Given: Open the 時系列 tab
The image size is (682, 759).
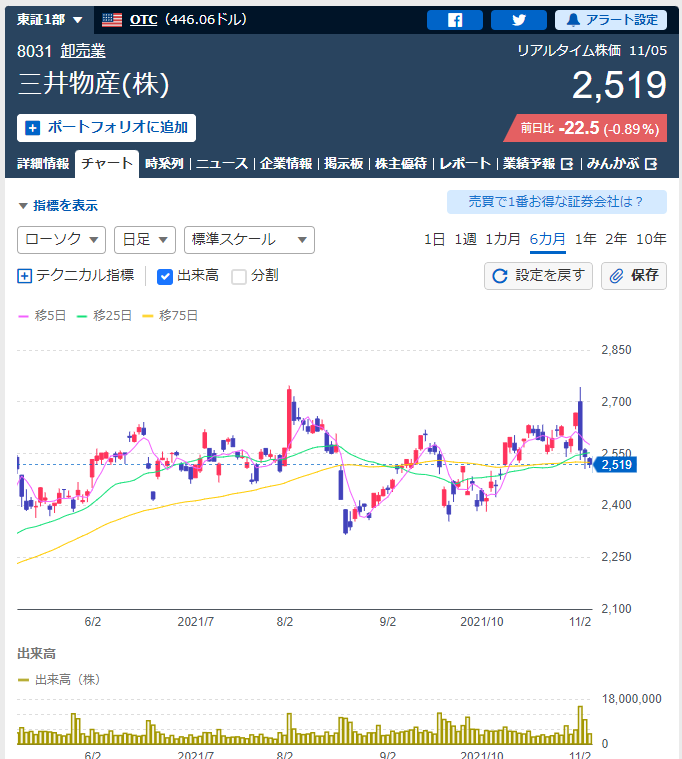Looking at the screenshot, I should pos(165,164).
